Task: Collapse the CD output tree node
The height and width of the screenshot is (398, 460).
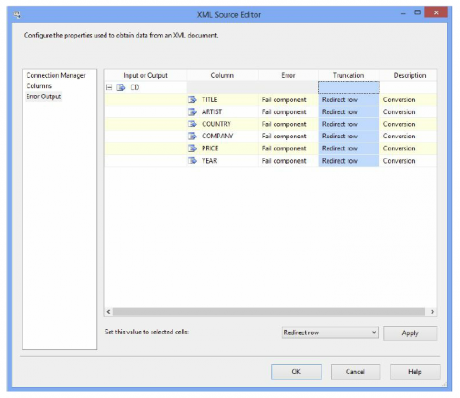Action: pos(109,88)
